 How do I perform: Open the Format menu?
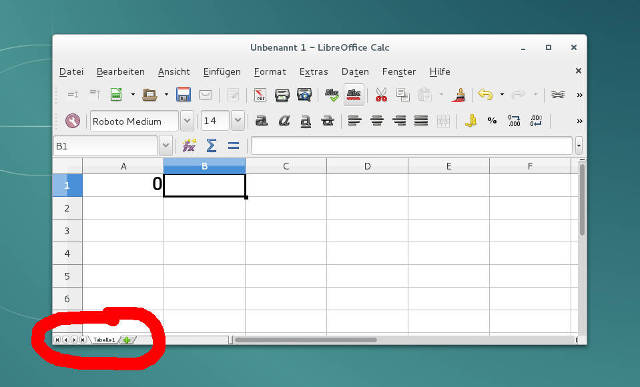[x=270, y=72]
